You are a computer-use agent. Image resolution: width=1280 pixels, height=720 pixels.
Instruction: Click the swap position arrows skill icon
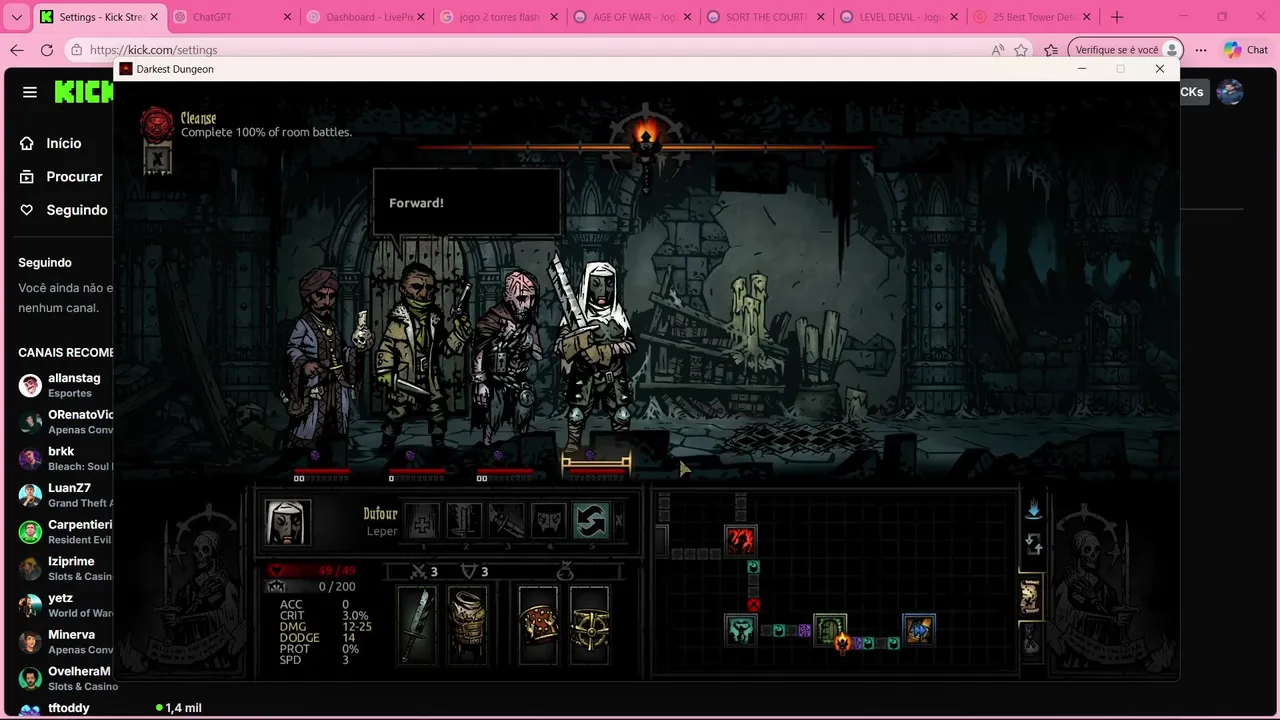pos(591,522)
